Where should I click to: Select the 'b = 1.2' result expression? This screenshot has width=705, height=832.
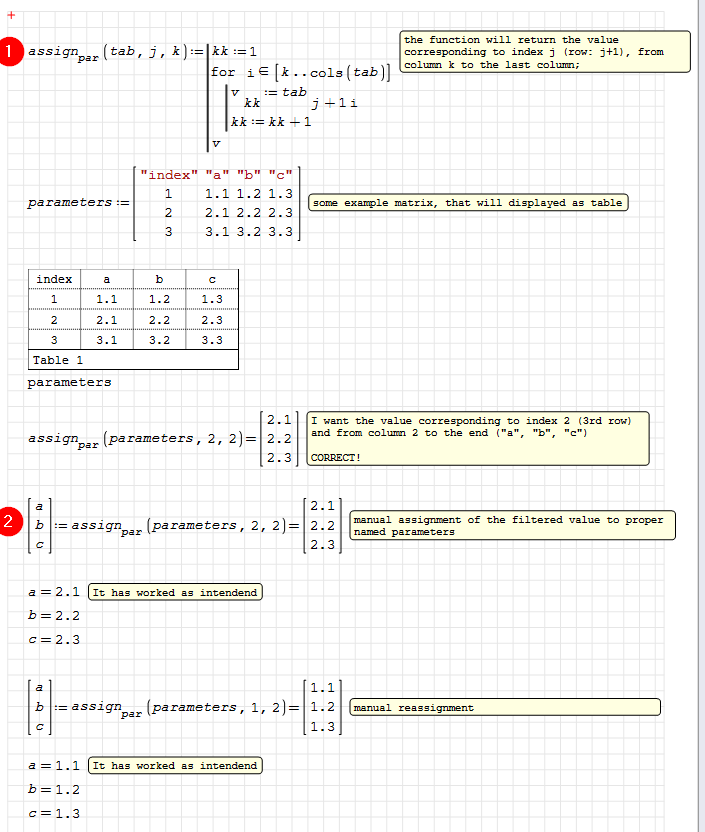[54, 789]
